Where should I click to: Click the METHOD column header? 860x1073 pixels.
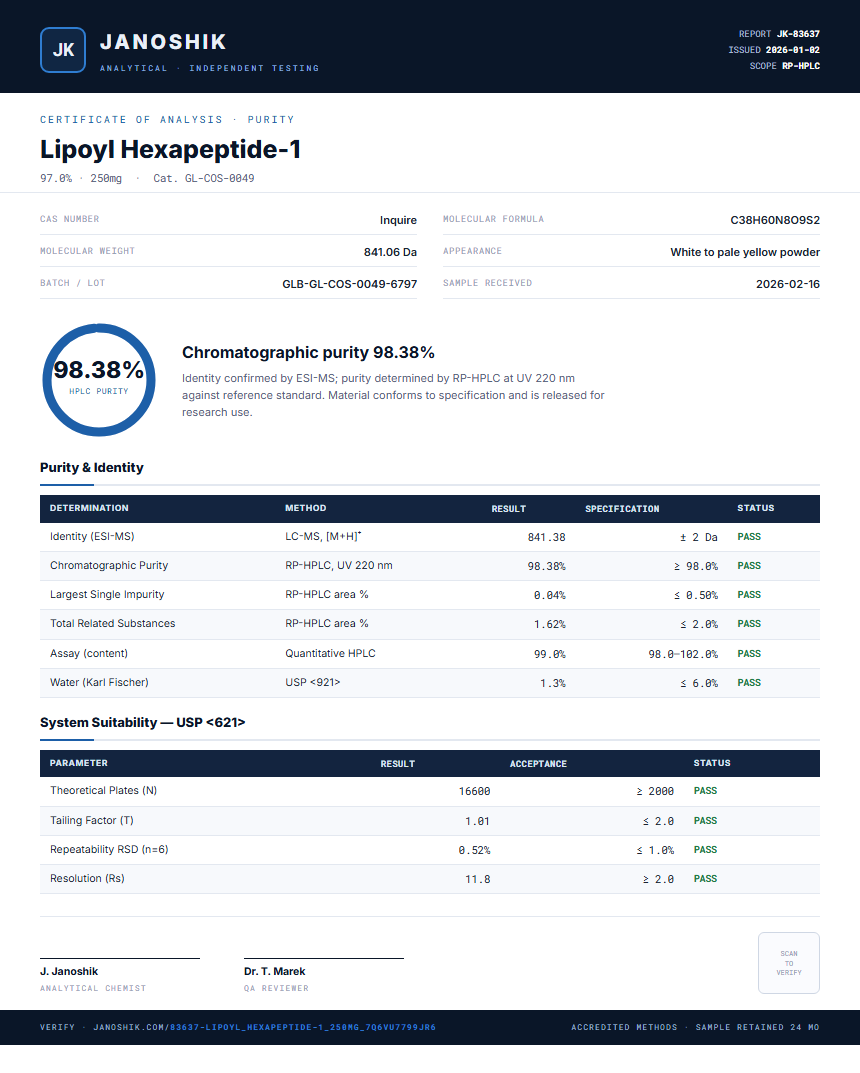tap(305, 508)
